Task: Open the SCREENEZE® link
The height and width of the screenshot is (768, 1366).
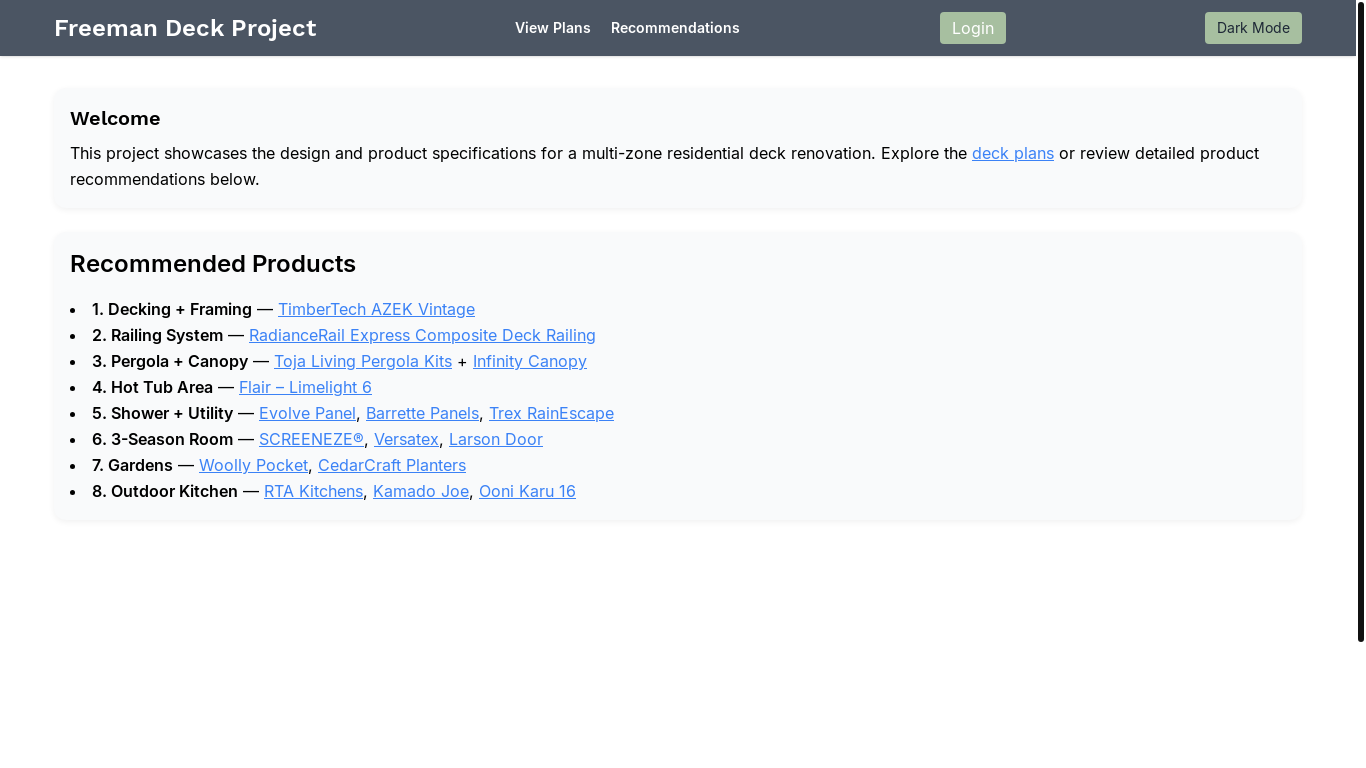Action: tap(311, 439)
